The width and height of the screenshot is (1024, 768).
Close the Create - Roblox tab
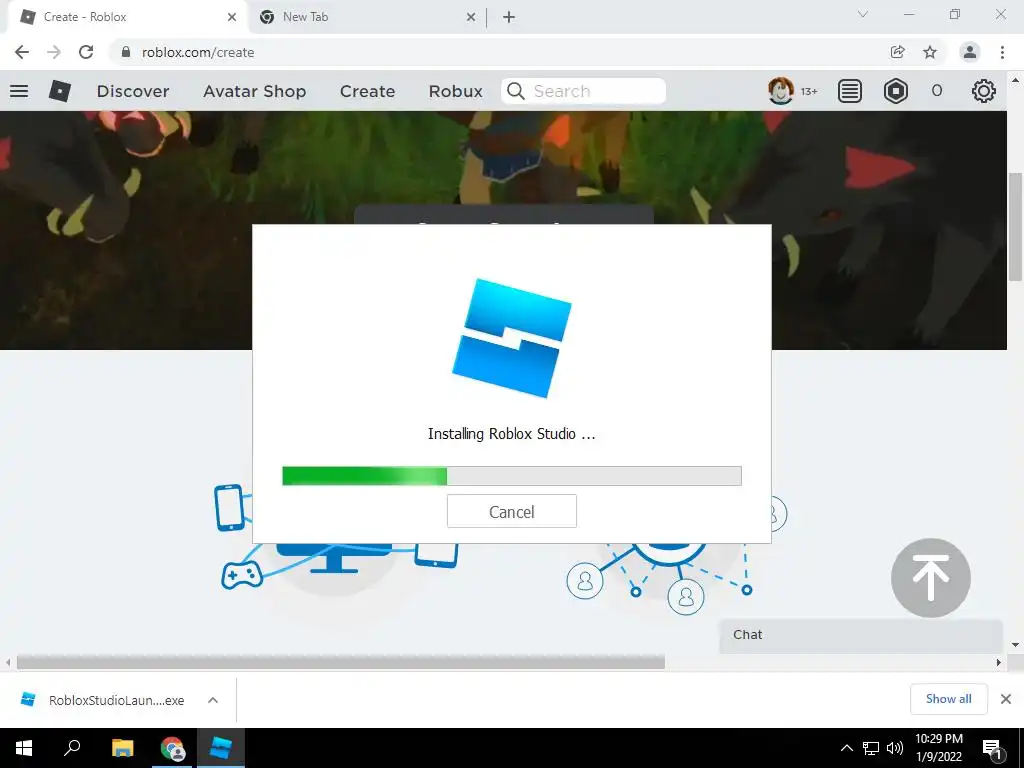click(232, 17)
